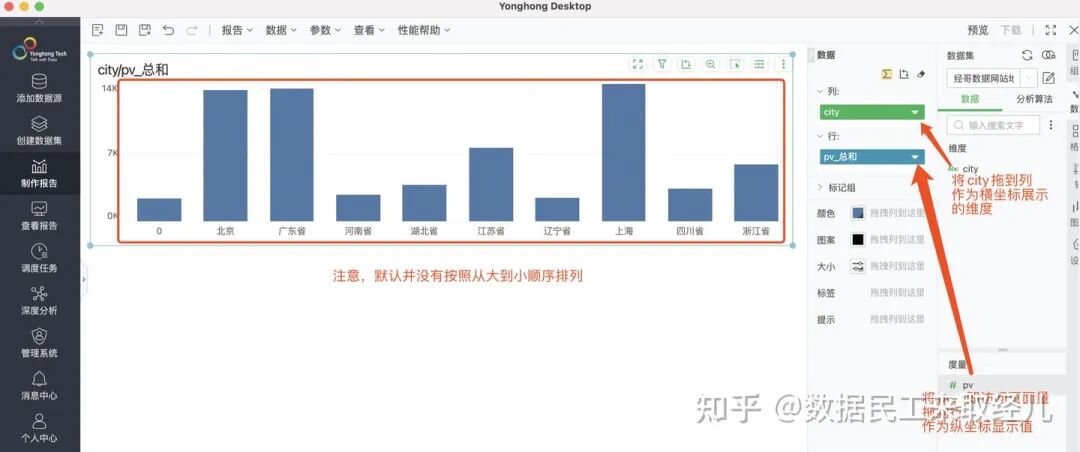Refresh the dataset with refresh icon
This screenshot has width=1080, height=452.
tap(1027, 55)
